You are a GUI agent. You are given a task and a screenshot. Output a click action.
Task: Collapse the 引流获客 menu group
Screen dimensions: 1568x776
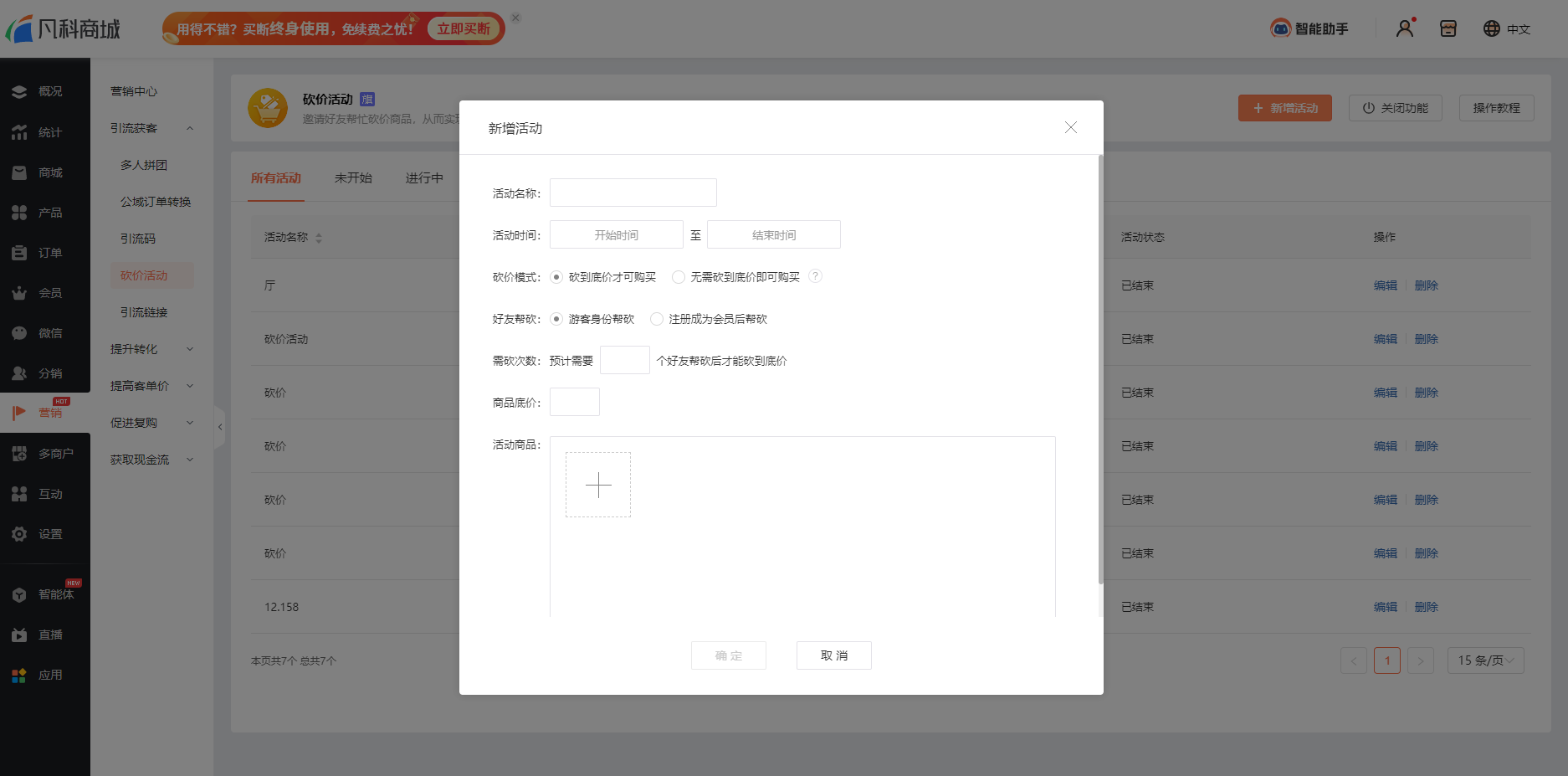190,128
